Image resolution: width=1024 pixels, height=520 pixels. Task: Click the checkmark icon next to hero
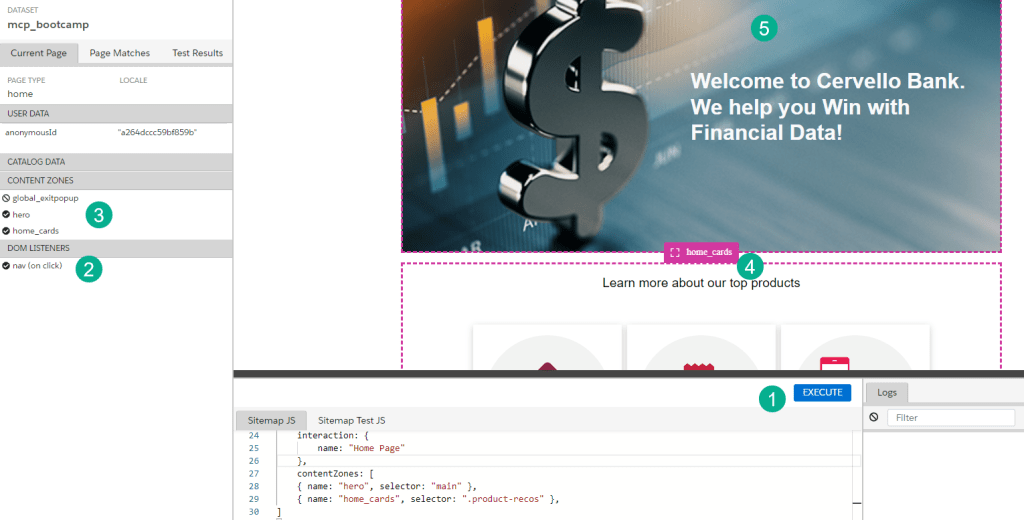coord(6,214)
